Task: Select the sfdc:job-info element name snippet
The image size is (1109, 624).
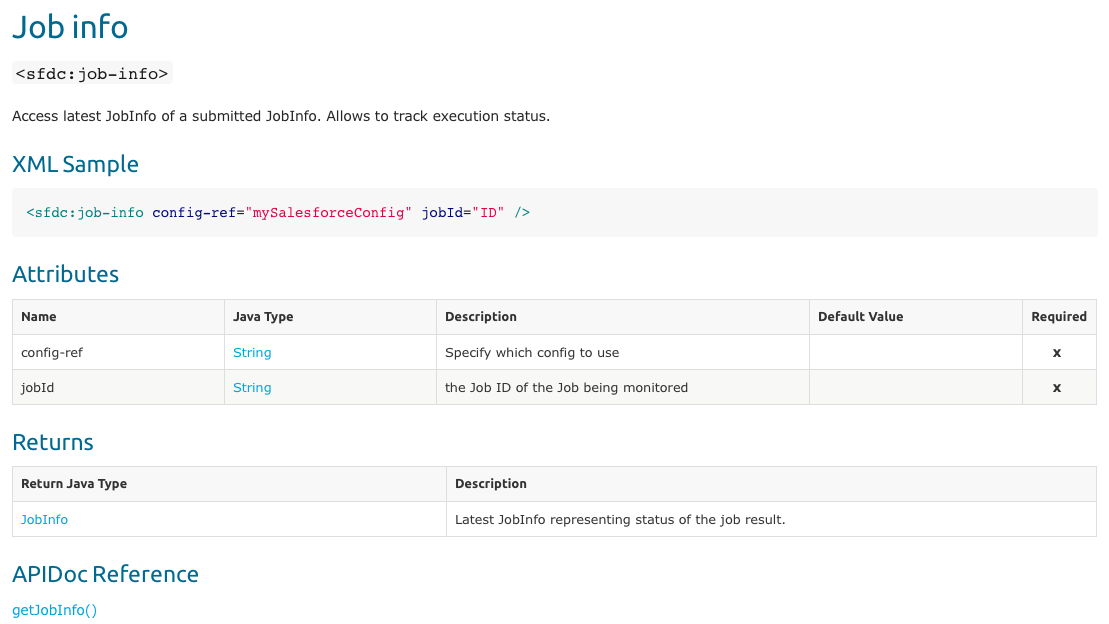Action: click(91, 72)
